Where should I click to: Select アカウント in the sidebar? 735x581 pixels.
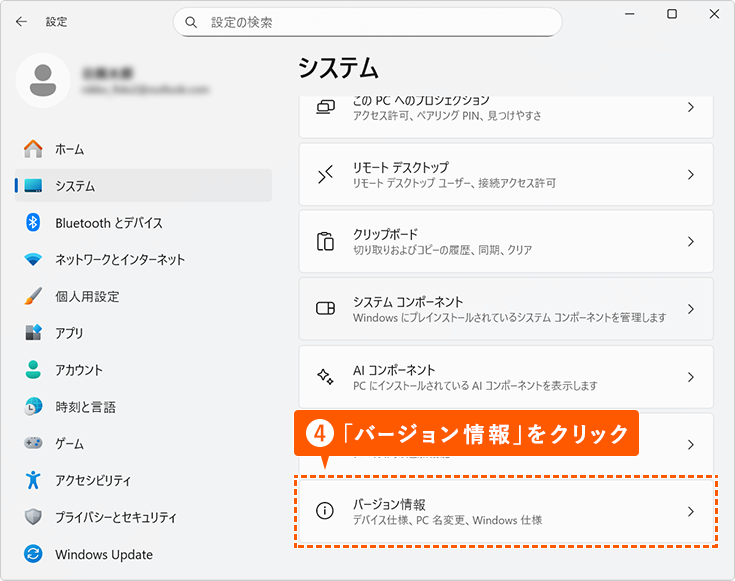[x=78, y=370]
